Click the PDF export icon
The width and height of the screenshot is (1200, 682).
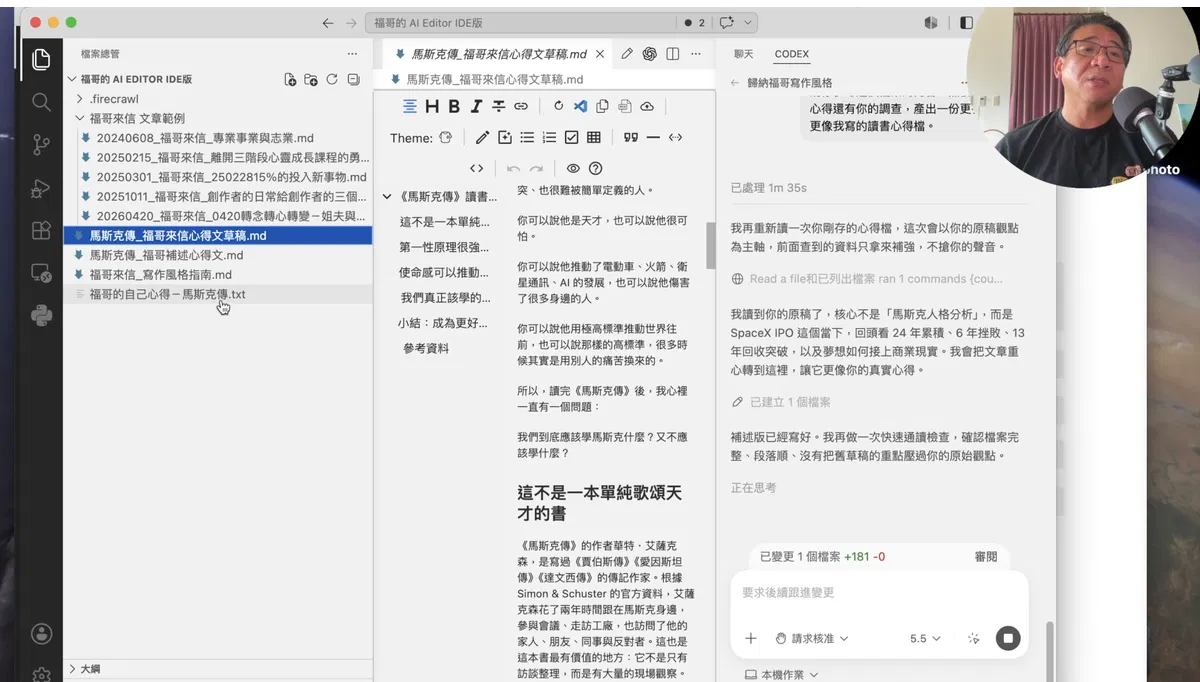(x=624, y=106)
